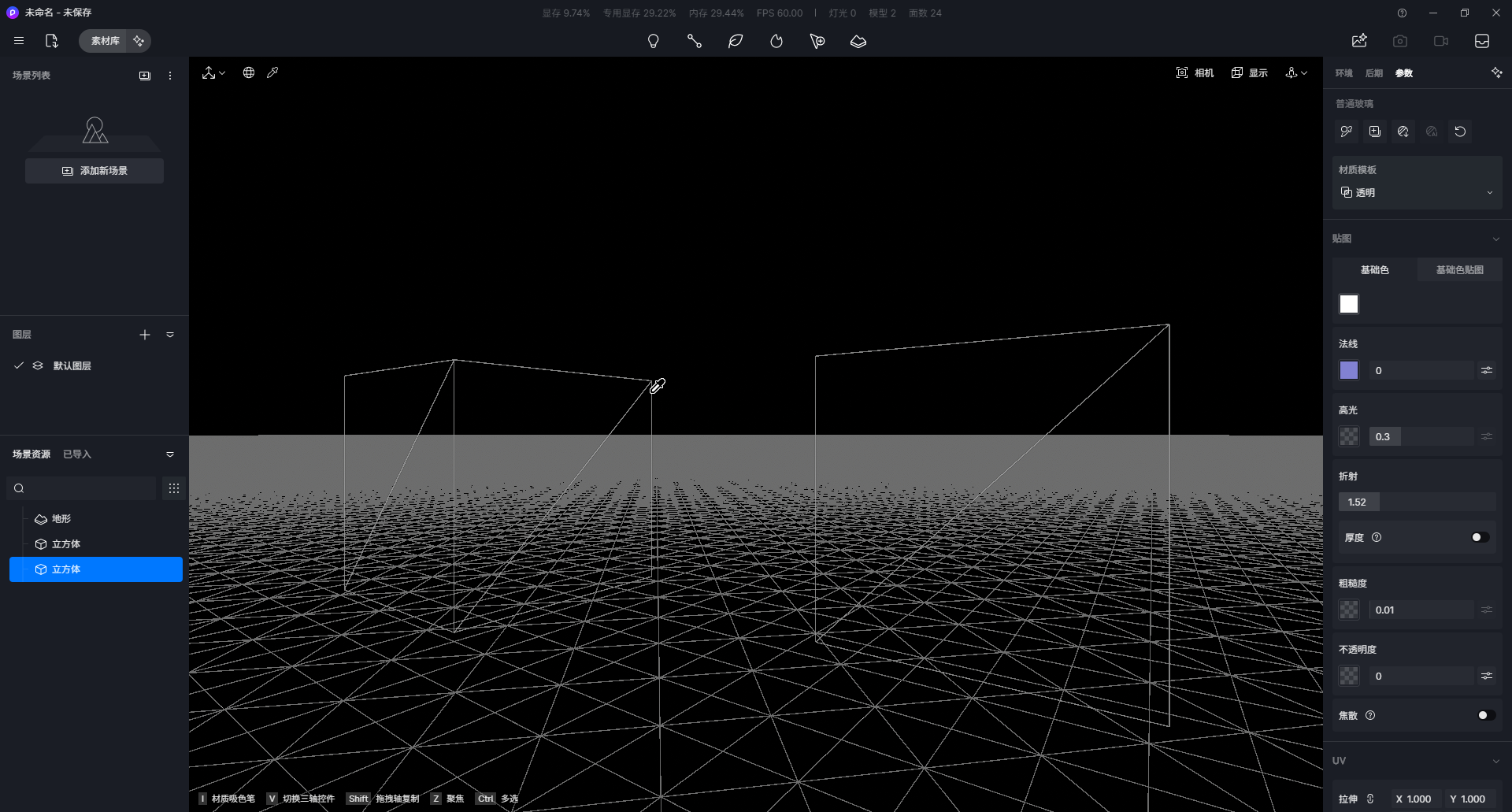
Task: Collapse the 贴图 section
Action: [x=1496, y=239]
